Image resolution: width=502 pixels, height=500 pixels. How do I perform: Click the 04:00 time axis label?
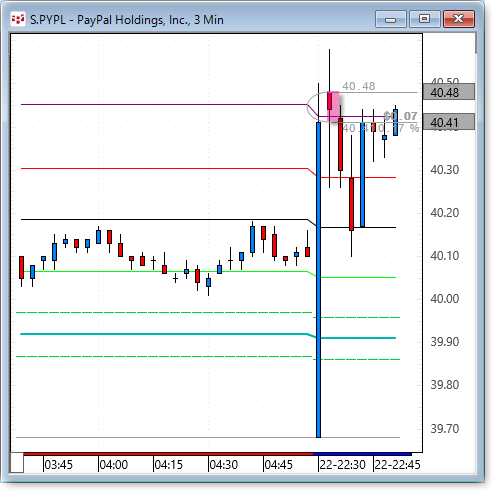[x=114, y=465]
